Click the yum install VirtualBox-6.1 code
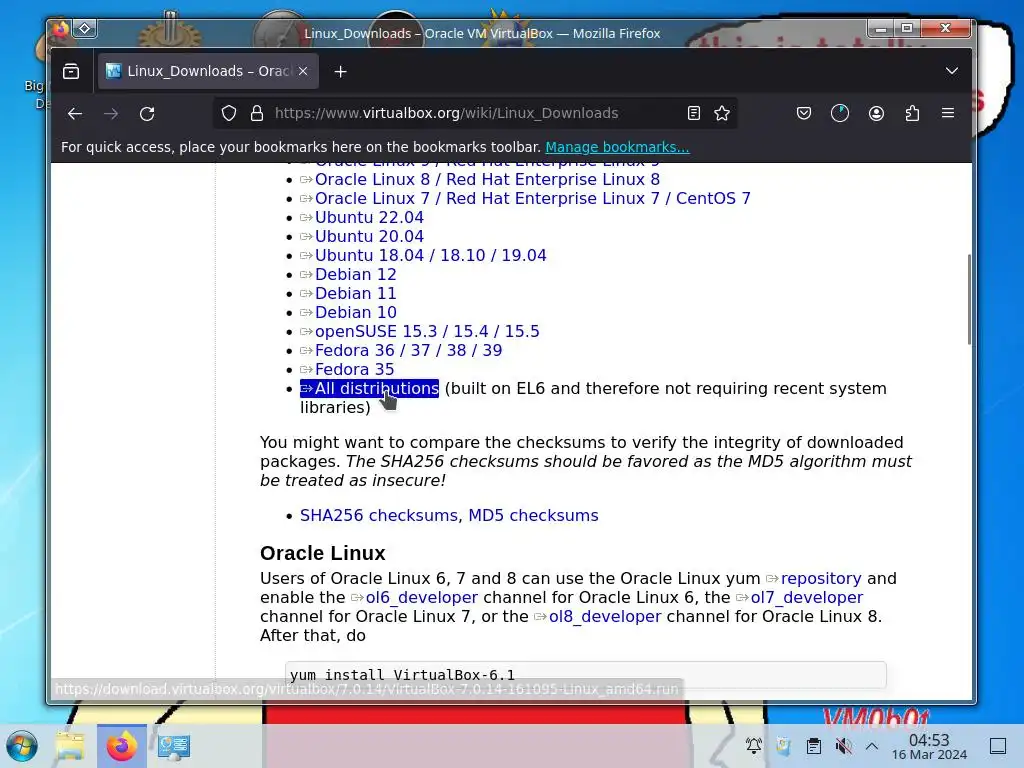1024x768 pixels. point(402,675)
